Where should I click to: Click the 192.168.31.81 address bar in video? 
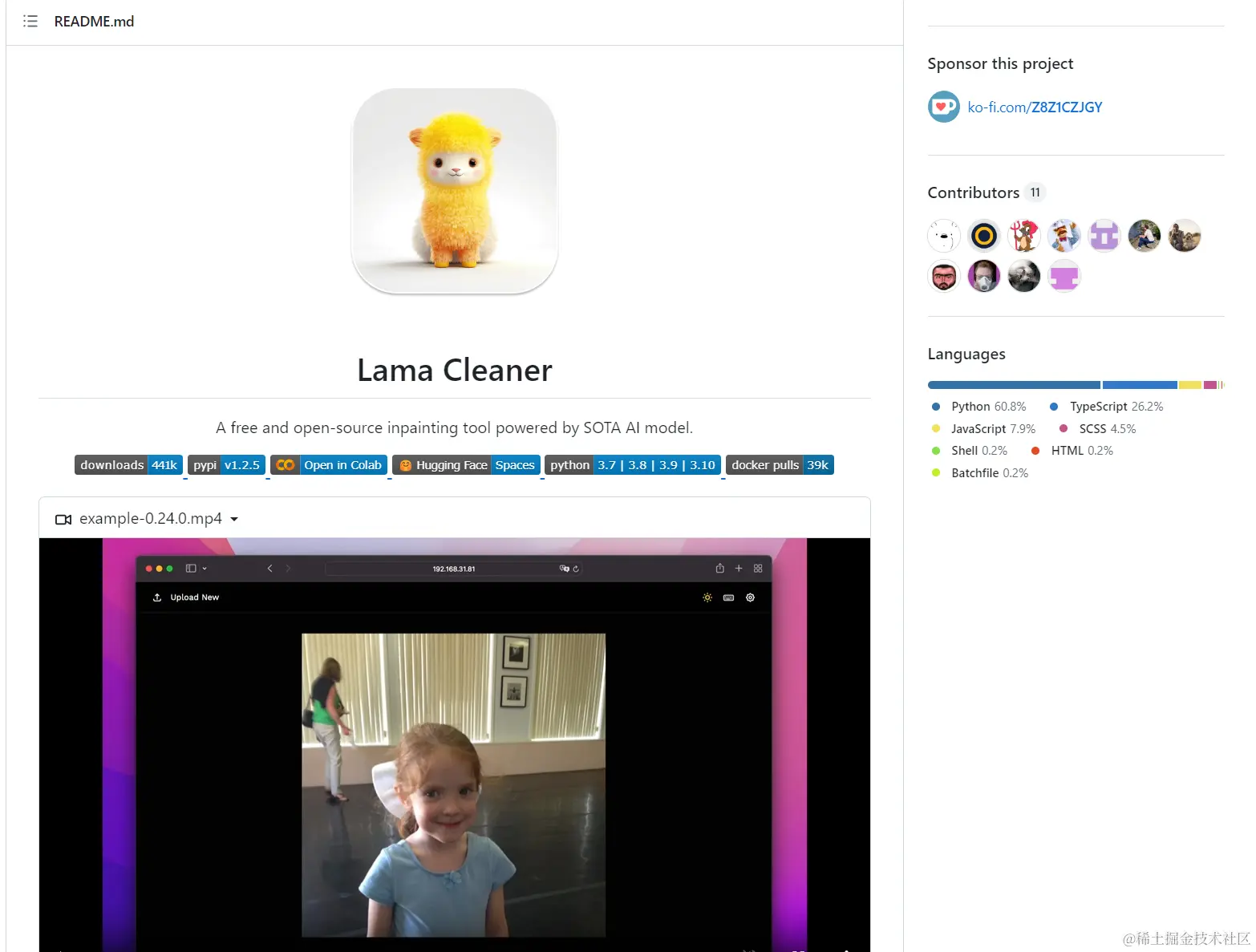[x=454, y=569]
